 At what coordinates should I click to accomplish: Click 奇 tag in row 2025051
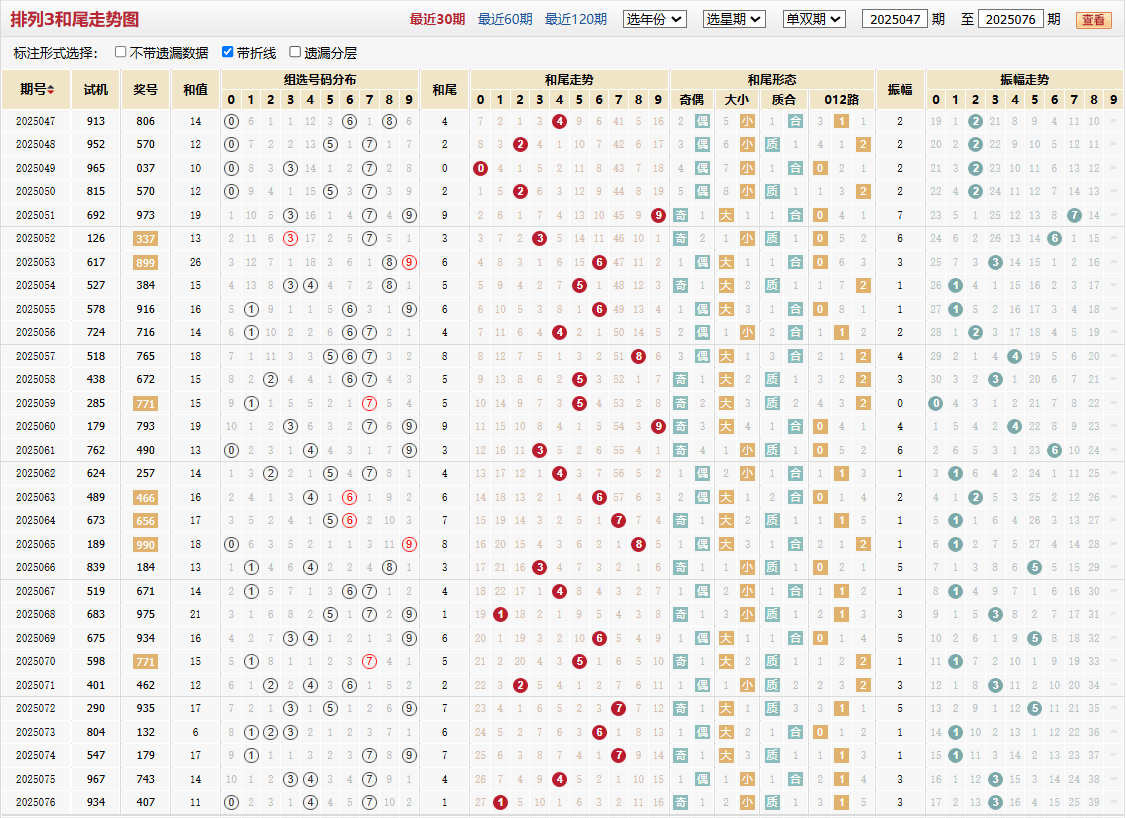[x=681, y=215]
